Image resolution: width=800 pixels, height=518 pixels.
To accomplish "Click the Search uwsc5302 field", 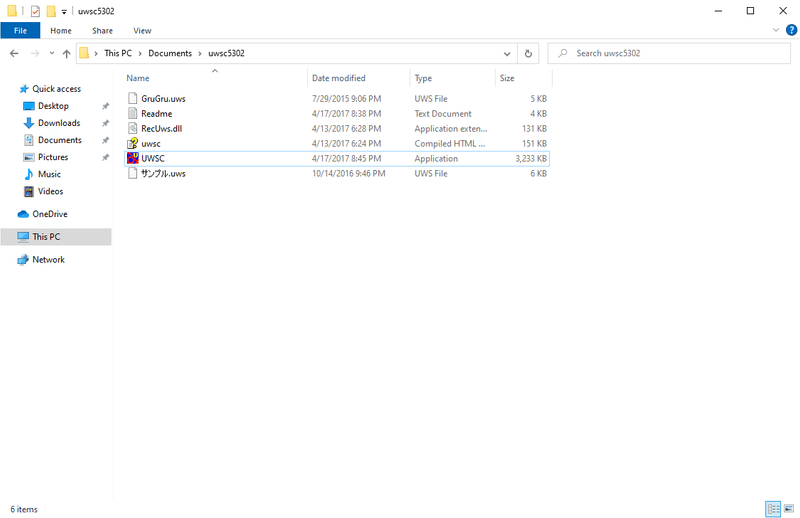I will pos(669,53).
